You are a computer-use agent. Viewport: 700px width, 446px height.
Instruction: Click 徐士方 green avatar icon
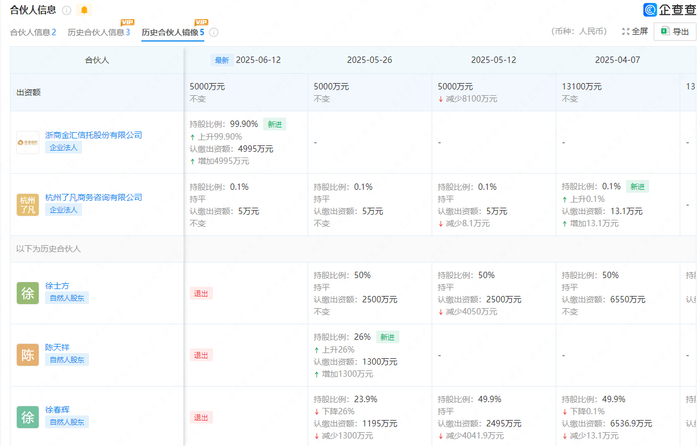tap(27, 292)
